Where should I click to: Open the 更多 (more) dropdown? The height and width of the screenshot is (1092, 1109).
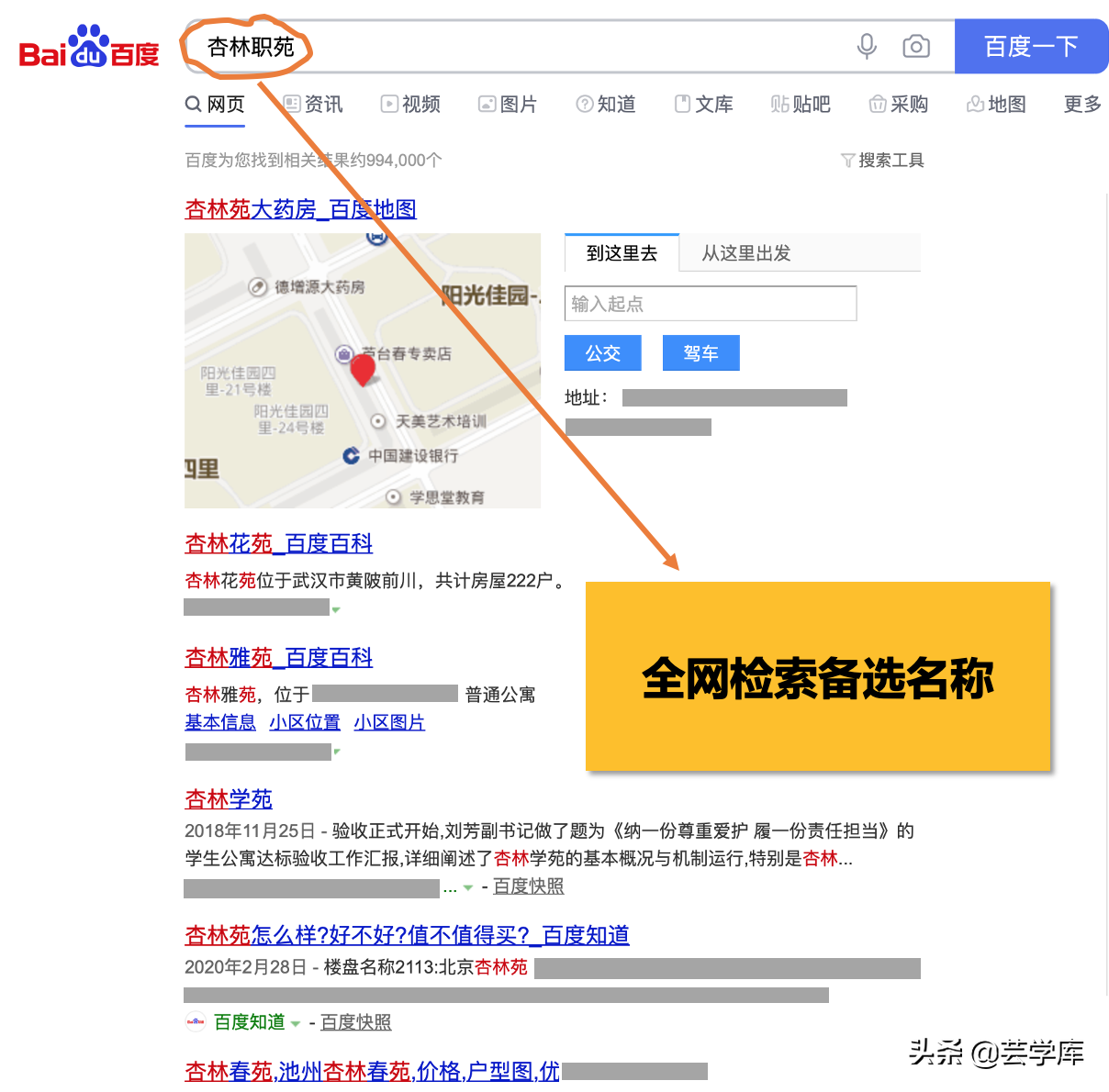tap(1081, 104)
